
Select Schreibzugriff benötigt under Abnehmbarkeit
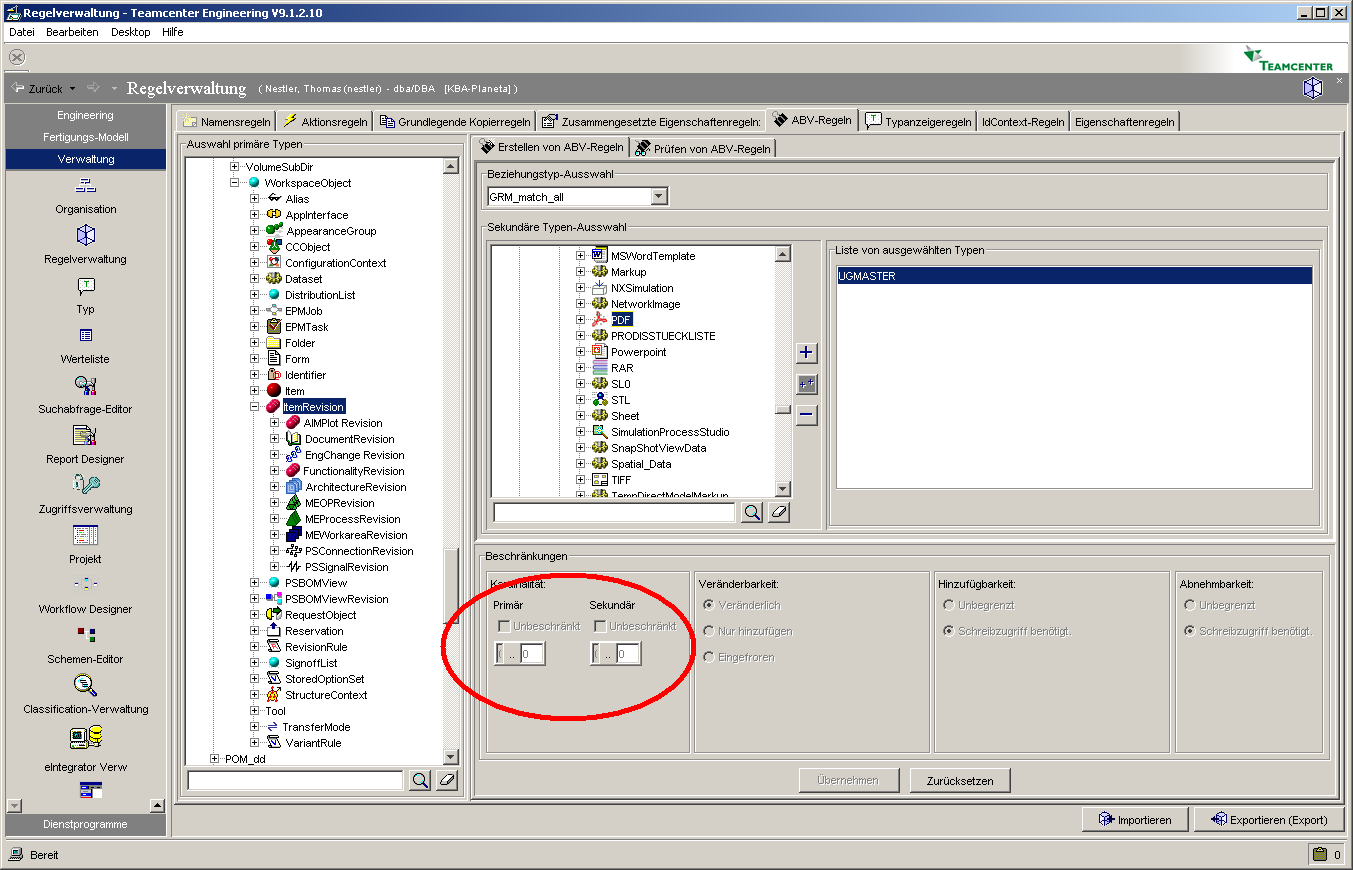pyautogui.click(x=1190, y=631)
